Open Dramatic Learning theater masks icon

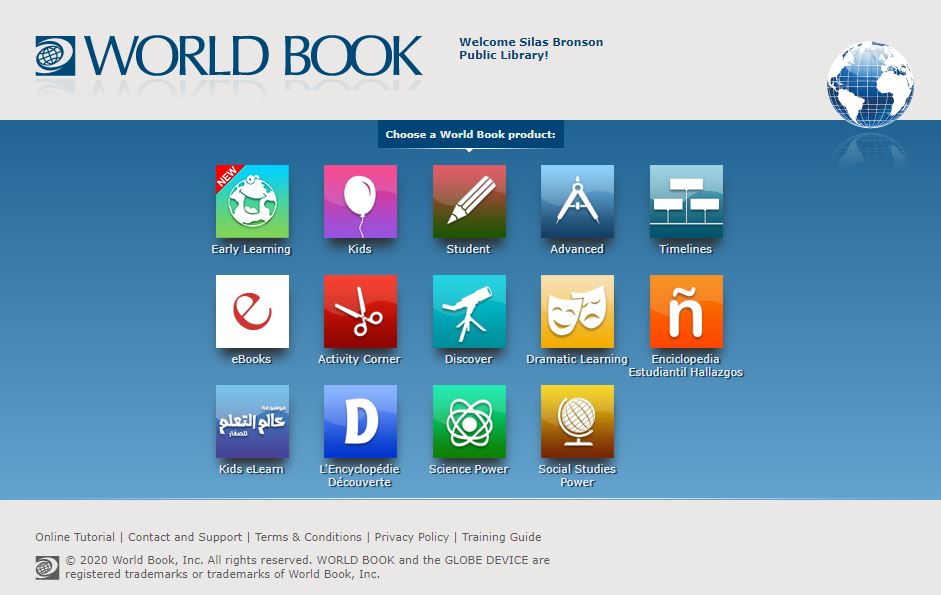[577, 312]
